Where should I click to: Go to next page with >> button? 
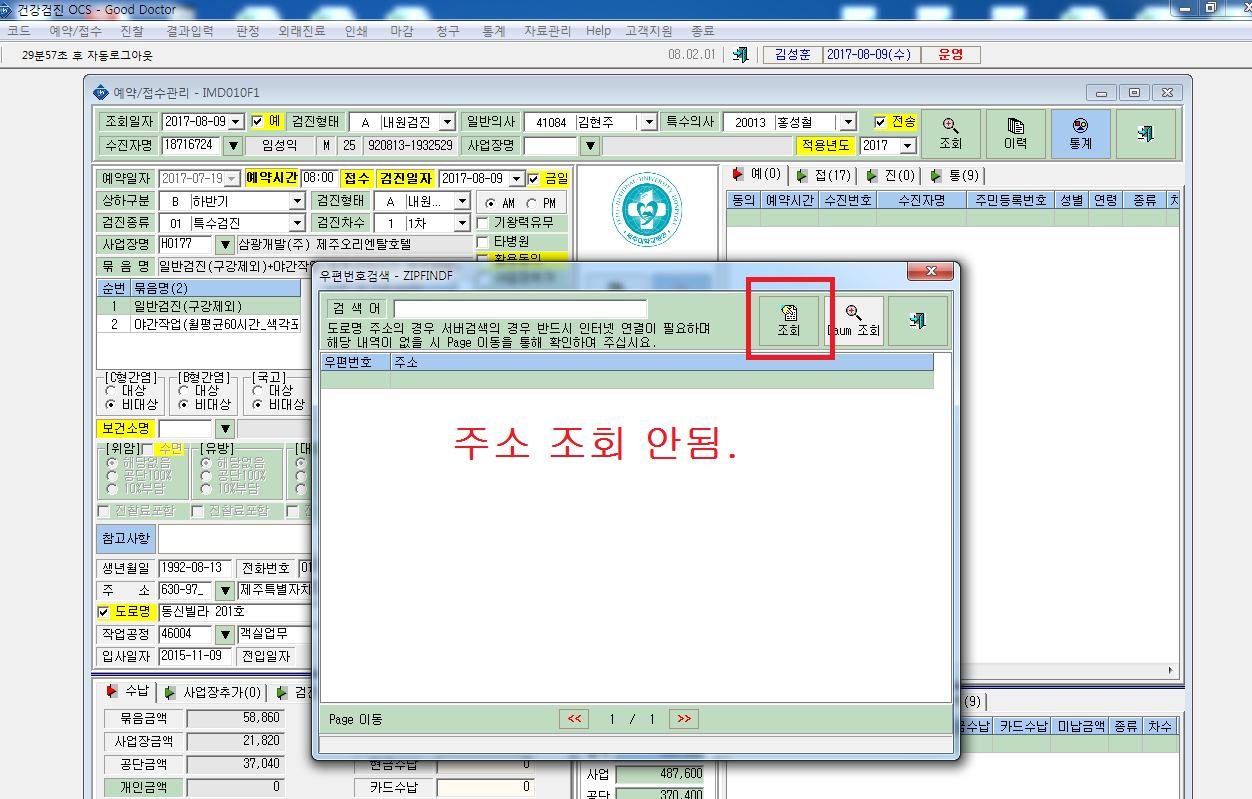pyautogui.click(x=683, y=719)
